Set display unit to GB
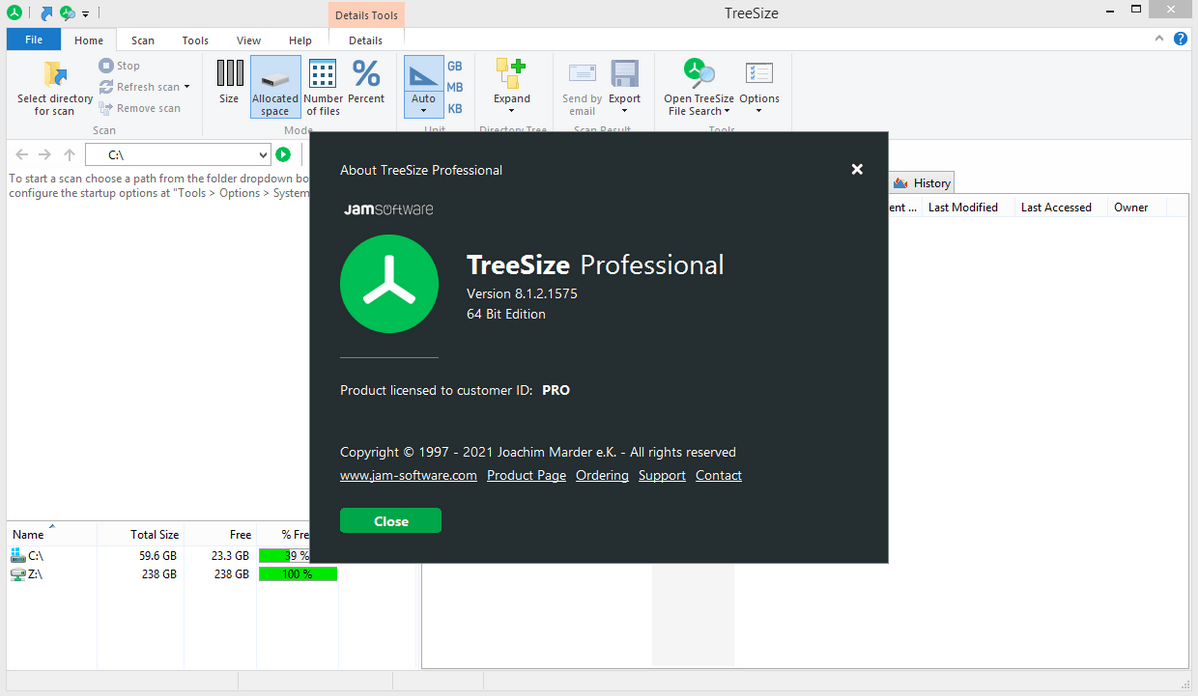The image size is (1198, 696). (455, 66)
